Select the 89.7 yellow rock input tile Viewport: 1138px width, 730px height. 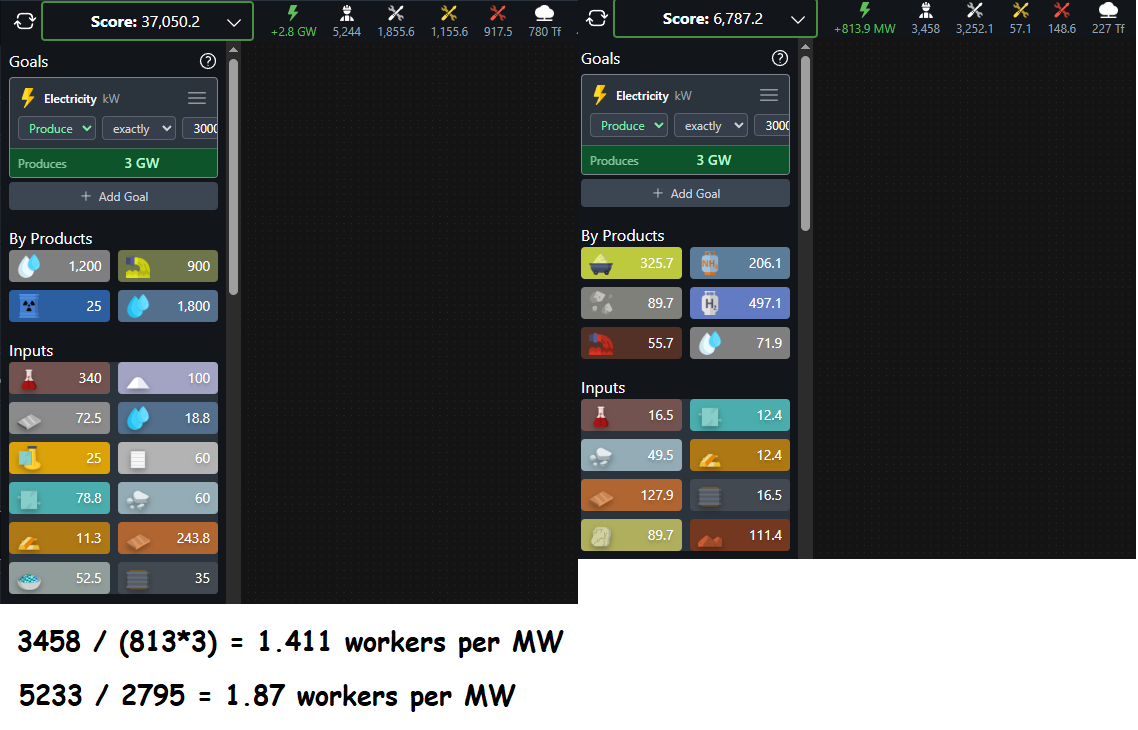point(631,535)
